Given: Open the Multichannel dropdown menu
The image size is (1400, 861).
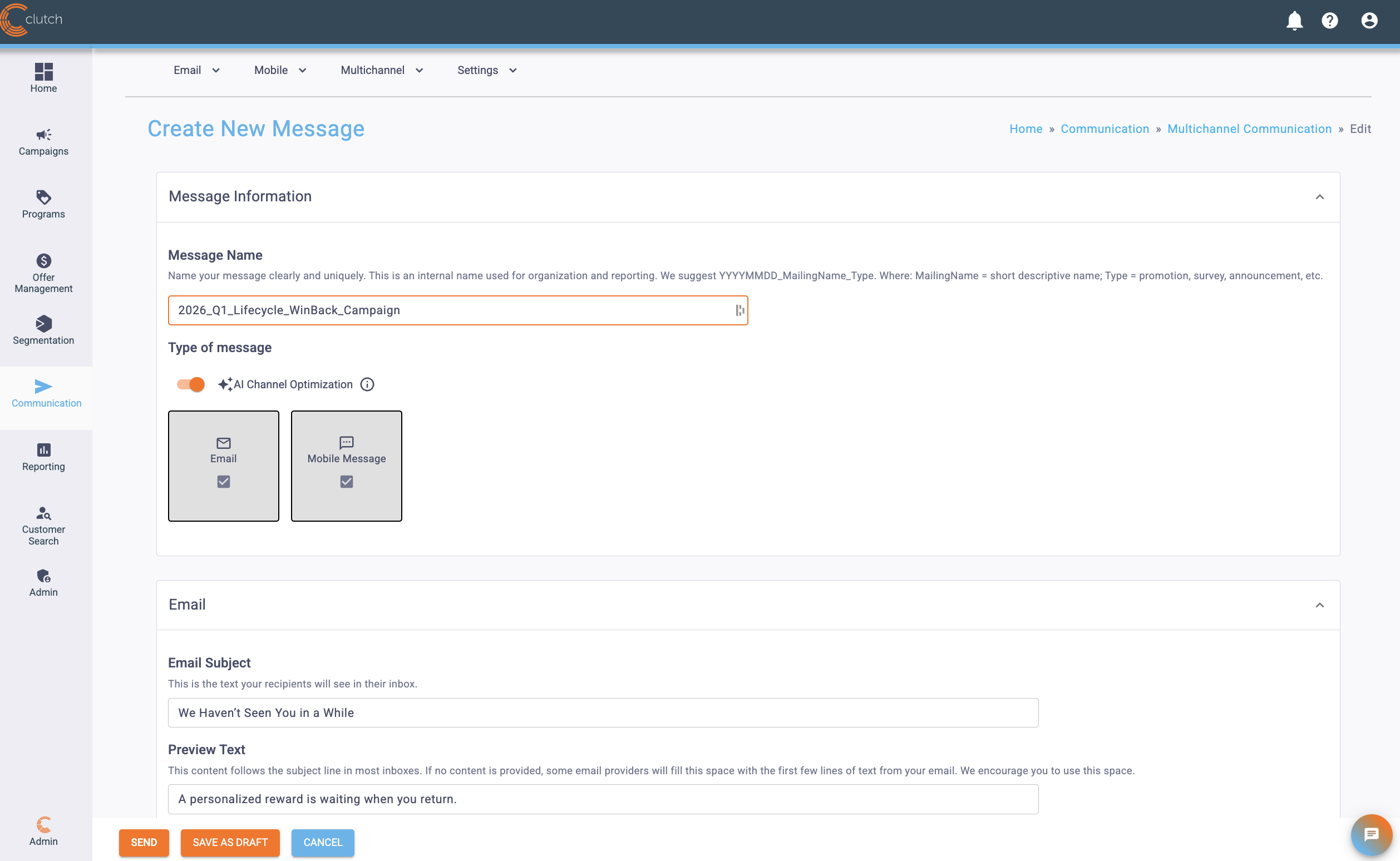Looking at the screenshot, I should click(x=382, y=70).
